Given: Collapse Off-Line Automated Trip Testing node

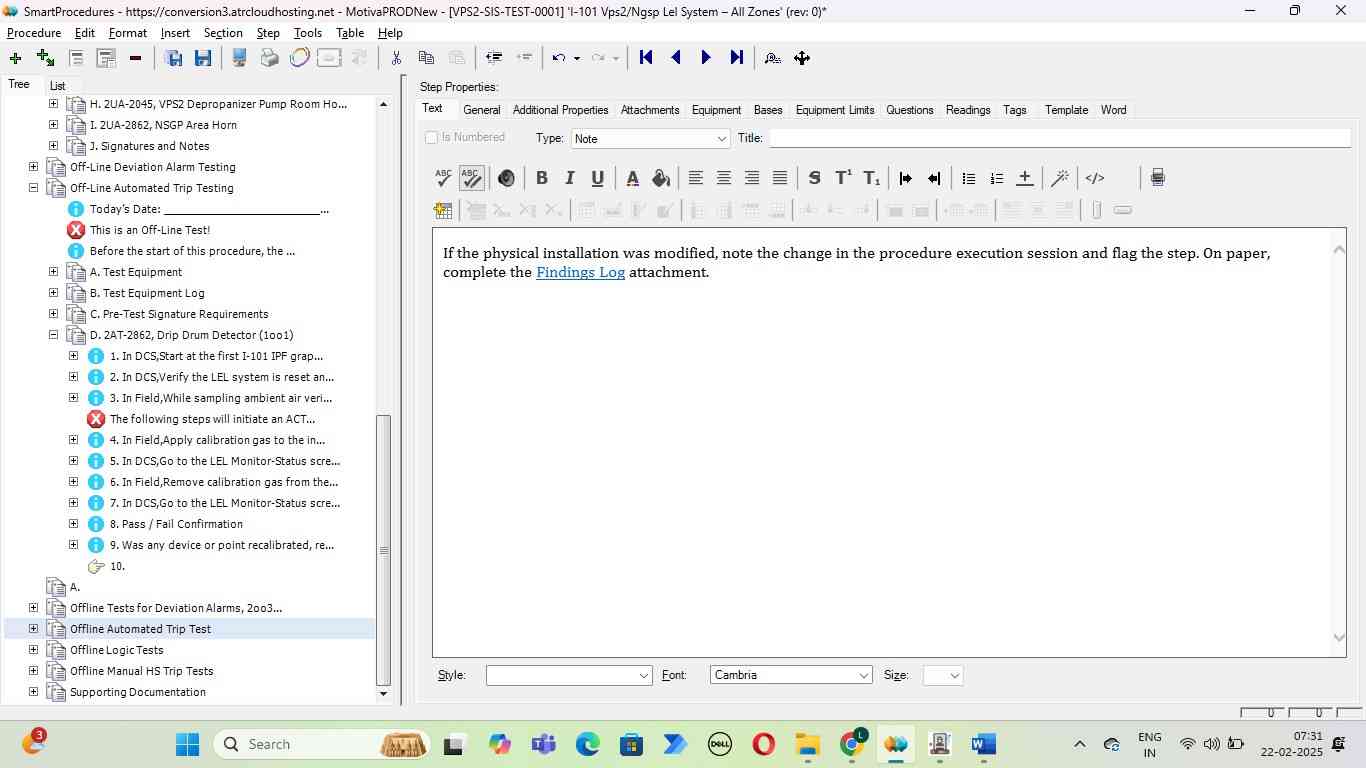Looking at the screenshot, I should (x=33, y=188).
